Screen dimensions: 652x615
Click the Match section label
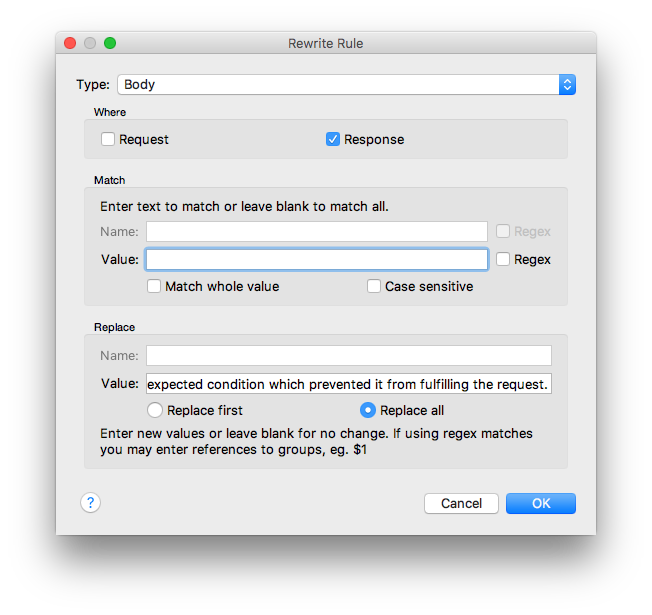pos(109,180)
